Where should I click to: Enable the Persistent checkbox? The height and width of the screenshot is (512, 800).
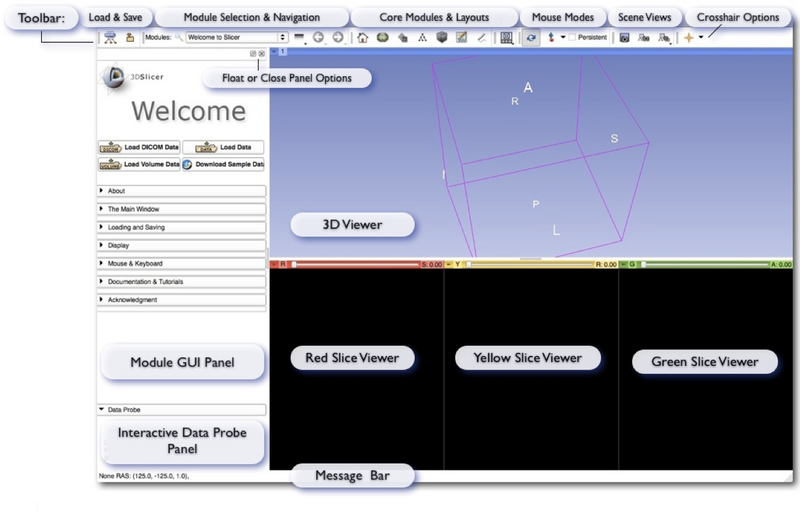pos(572,37)
